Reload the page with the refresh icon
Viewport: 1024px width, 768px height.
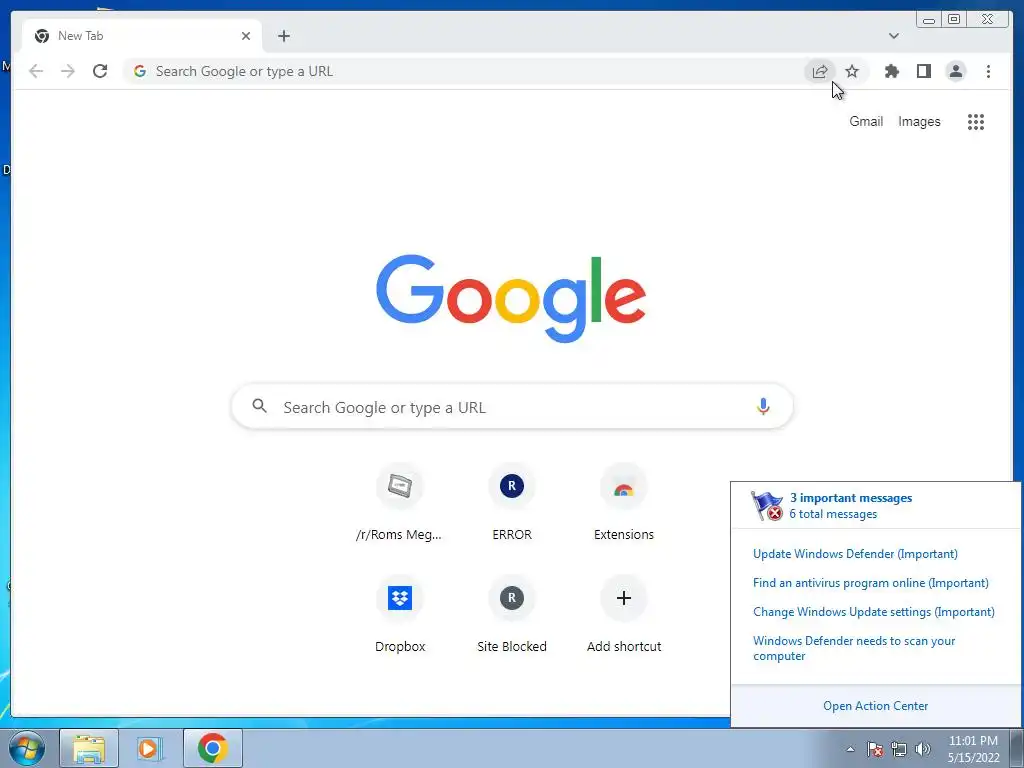(100, 71)
